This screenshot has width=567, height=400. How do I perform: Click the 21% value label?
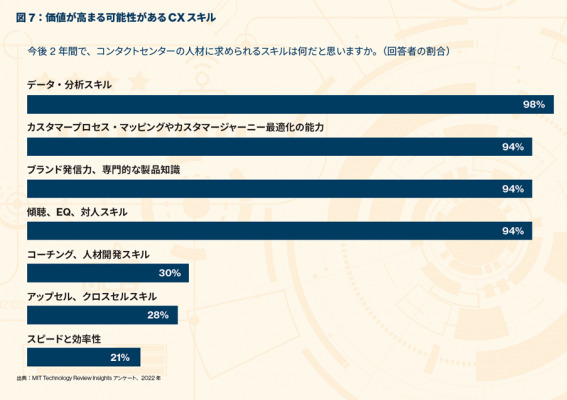(120, 358)
